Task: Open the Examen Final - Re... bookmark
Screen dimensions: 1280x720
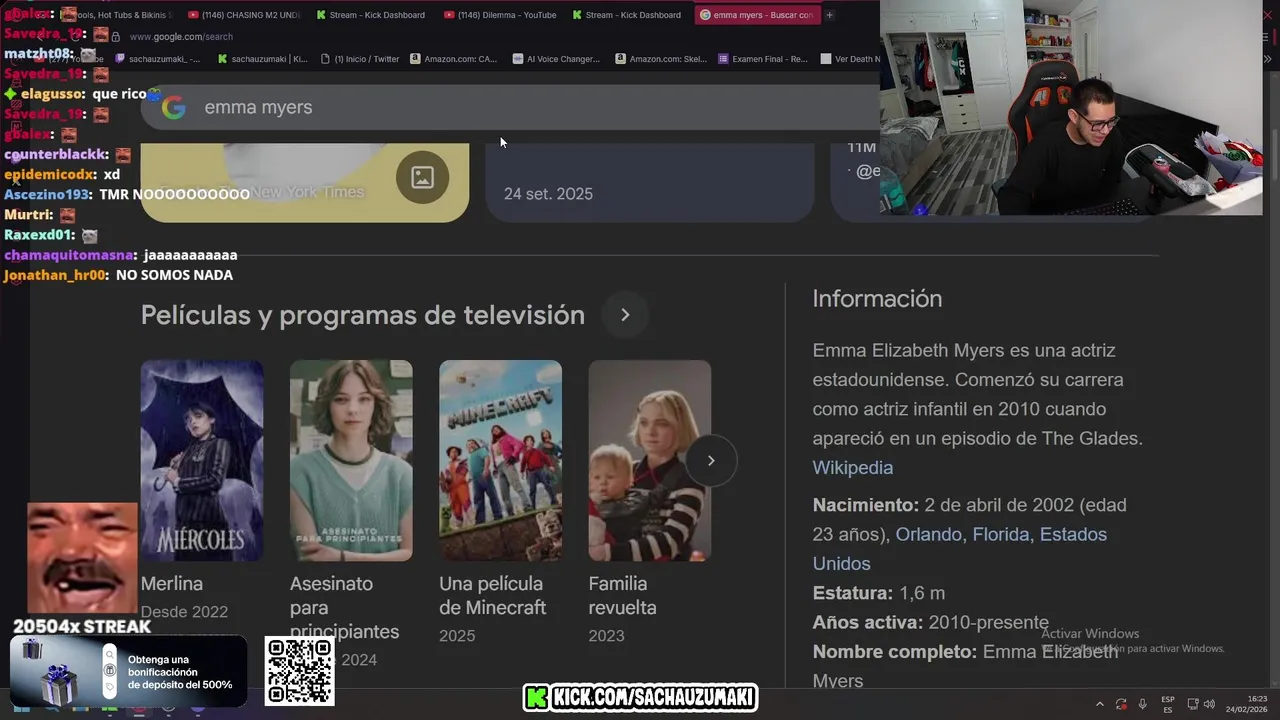Action: pyautogui.click(x=763, y=59)
